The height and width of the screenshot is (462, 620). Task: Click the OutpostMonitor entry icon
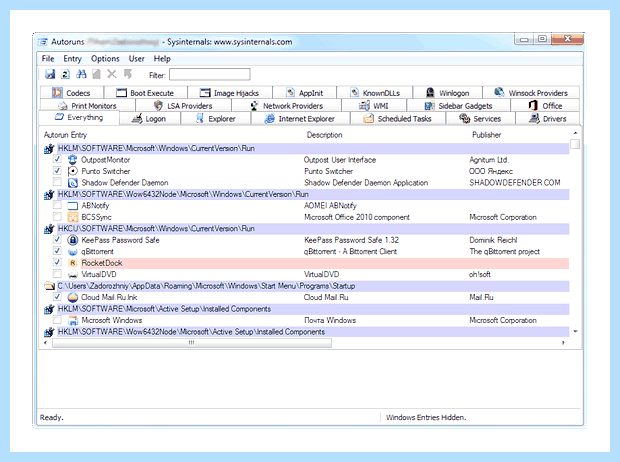(x=72, y=160)
